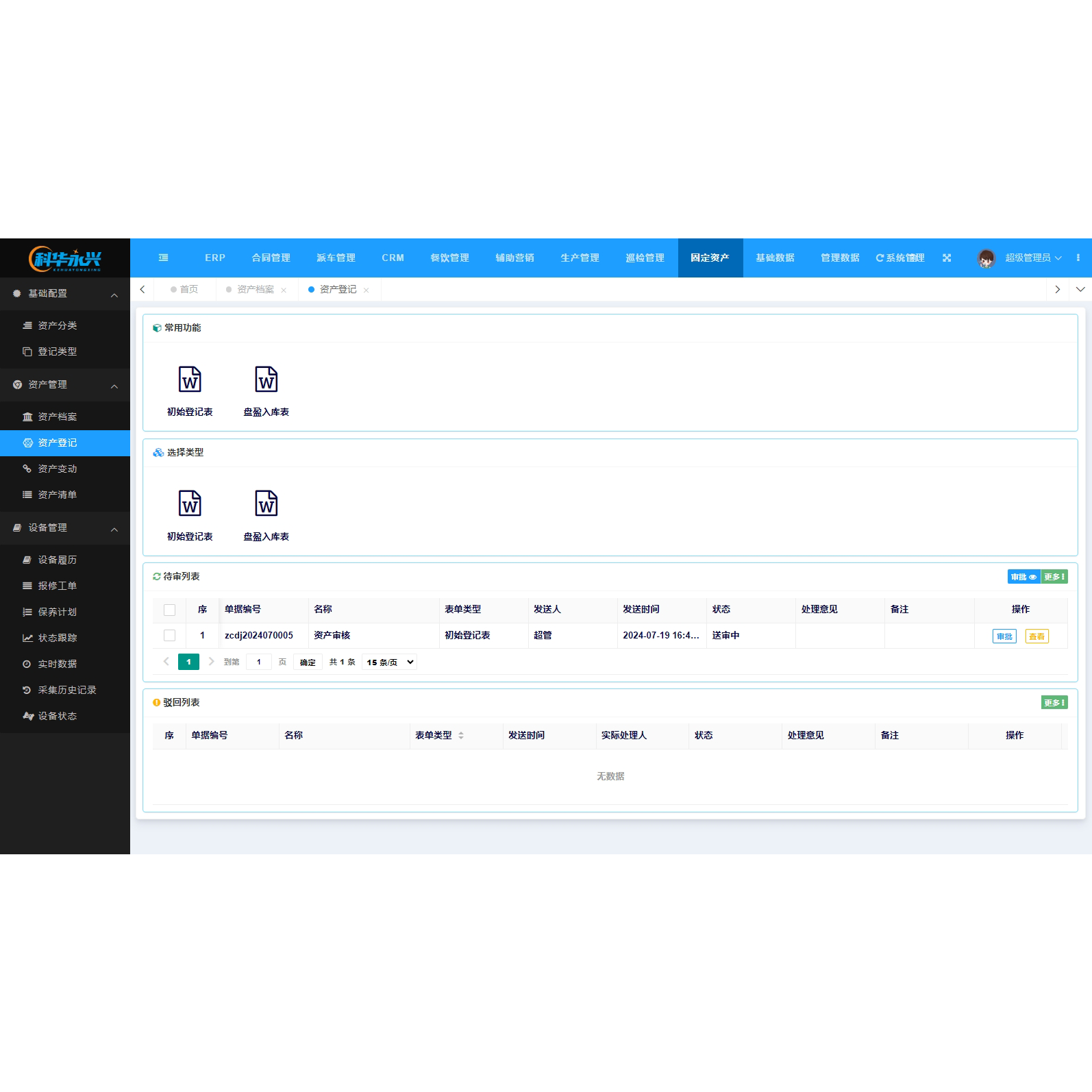Switch to the 资产档案 tab
The image size is (1092, 1092).
coord(255,290)
